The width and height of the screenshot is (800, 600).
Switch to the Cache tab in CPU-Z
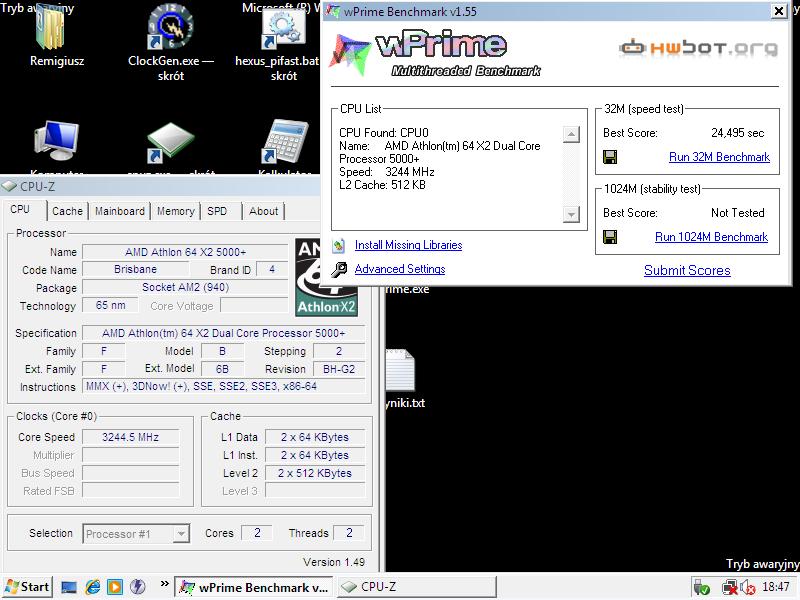click(x=67, y=211)
